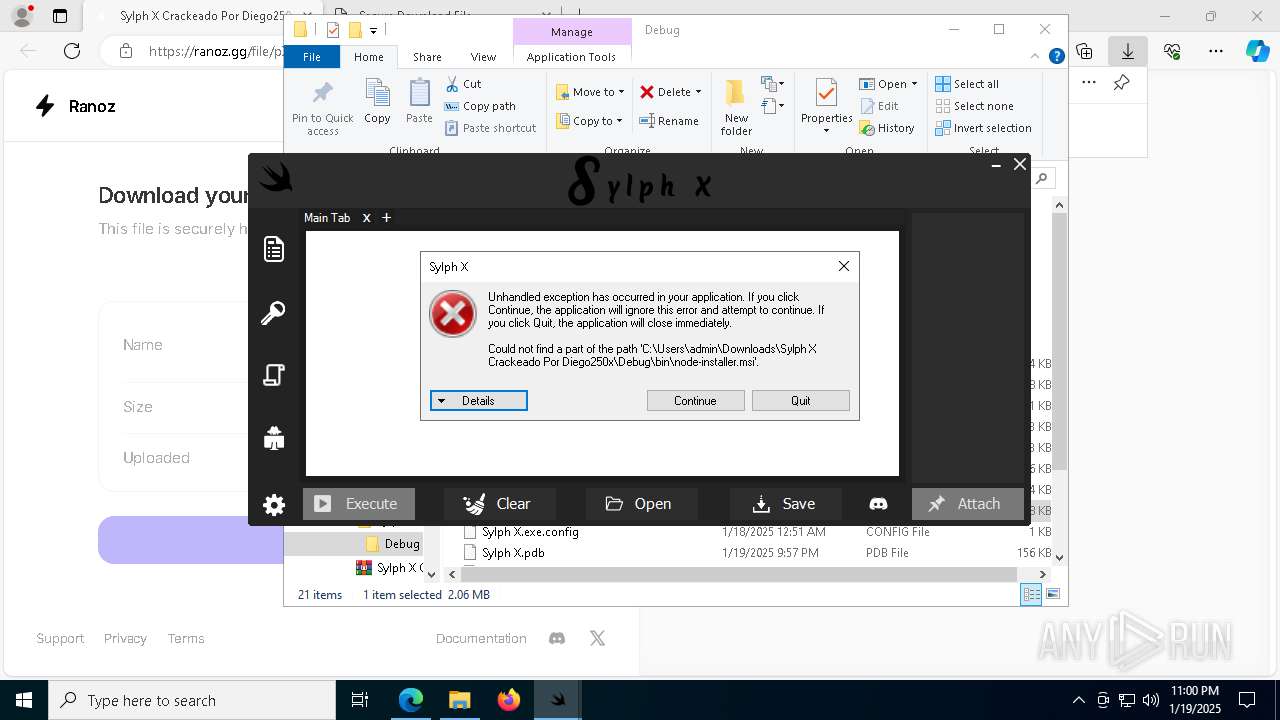
Task: Open the New item dropdown icon
Action: (x=772, y=84)
